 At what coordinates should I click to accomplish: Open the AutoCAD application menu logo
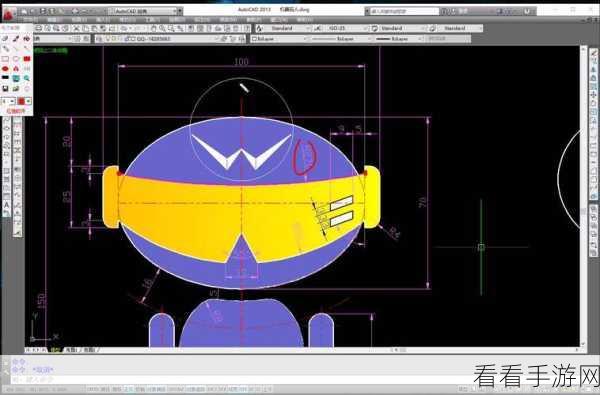[8, 14]
